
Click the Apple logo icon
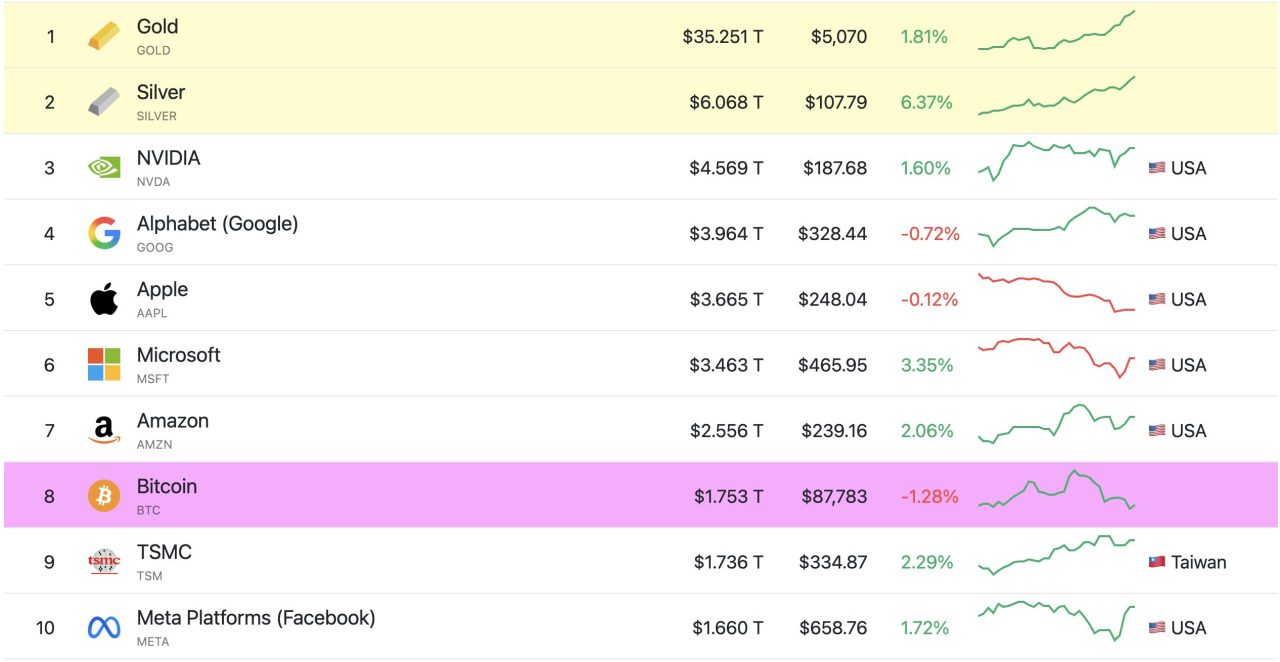(x=104, y=299)
